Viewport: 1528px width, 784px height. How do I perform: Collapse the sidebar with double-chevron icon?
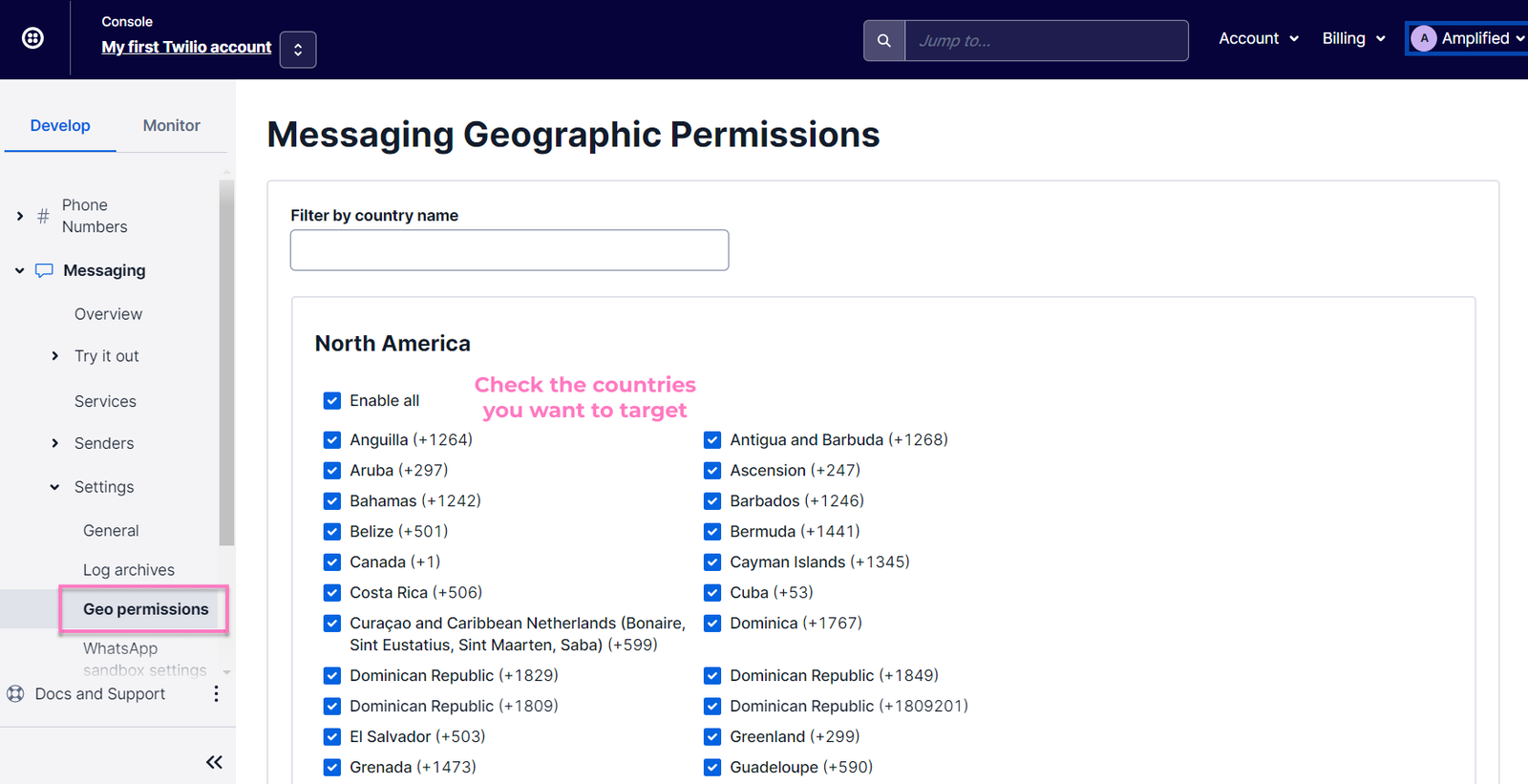point(214,761)
